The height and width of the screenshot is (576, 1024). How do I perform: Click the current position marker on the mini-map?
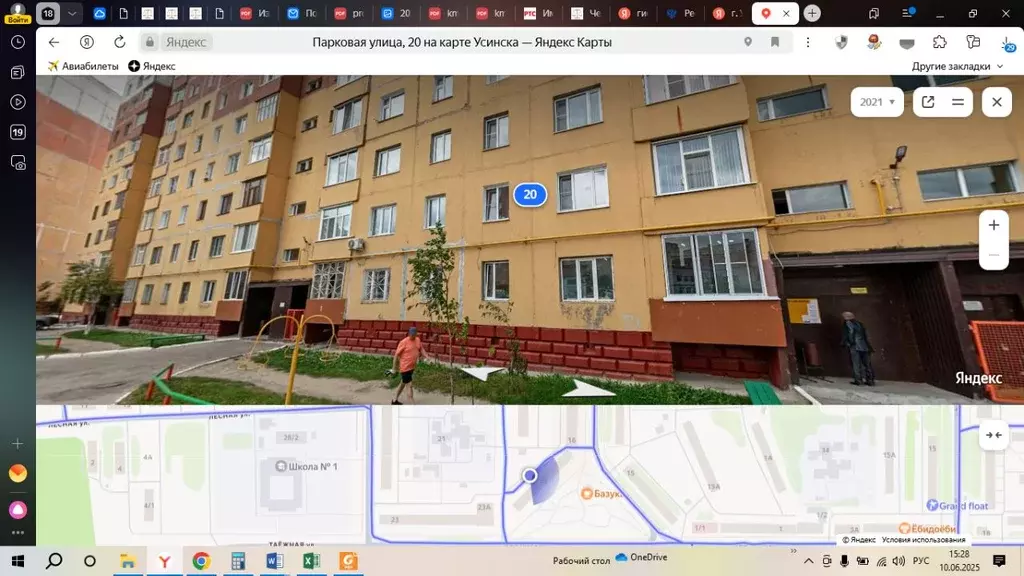coord(530,475)
